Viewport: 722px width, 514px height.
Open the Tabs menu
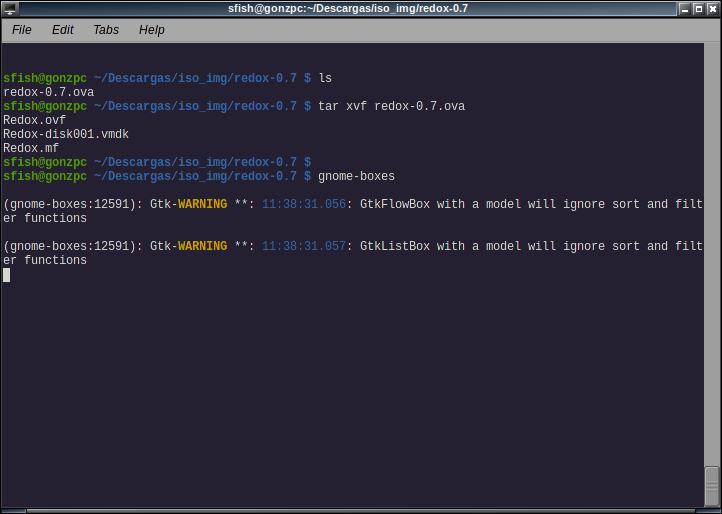click(106, 30)
